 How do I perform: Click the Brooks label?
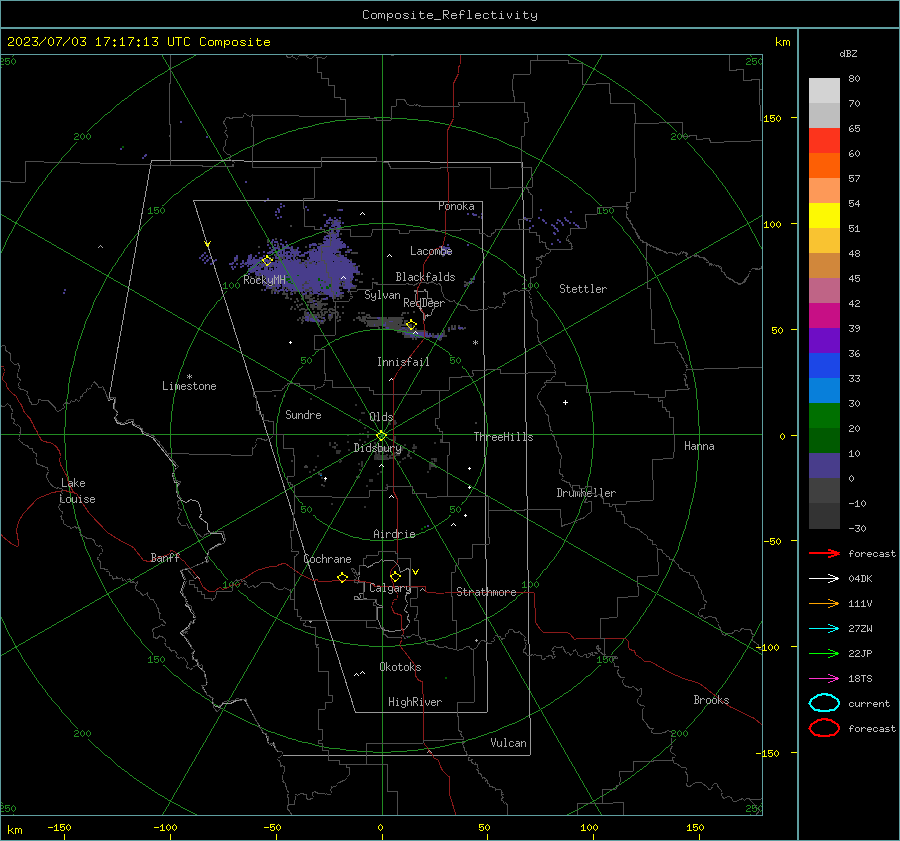[x=711, y=700]
